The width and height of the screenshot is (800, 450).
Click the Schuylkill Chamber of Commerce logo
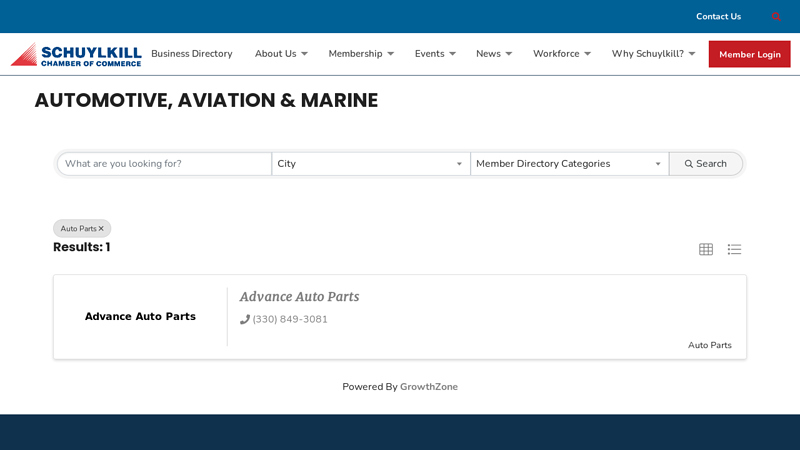(76, 54)
